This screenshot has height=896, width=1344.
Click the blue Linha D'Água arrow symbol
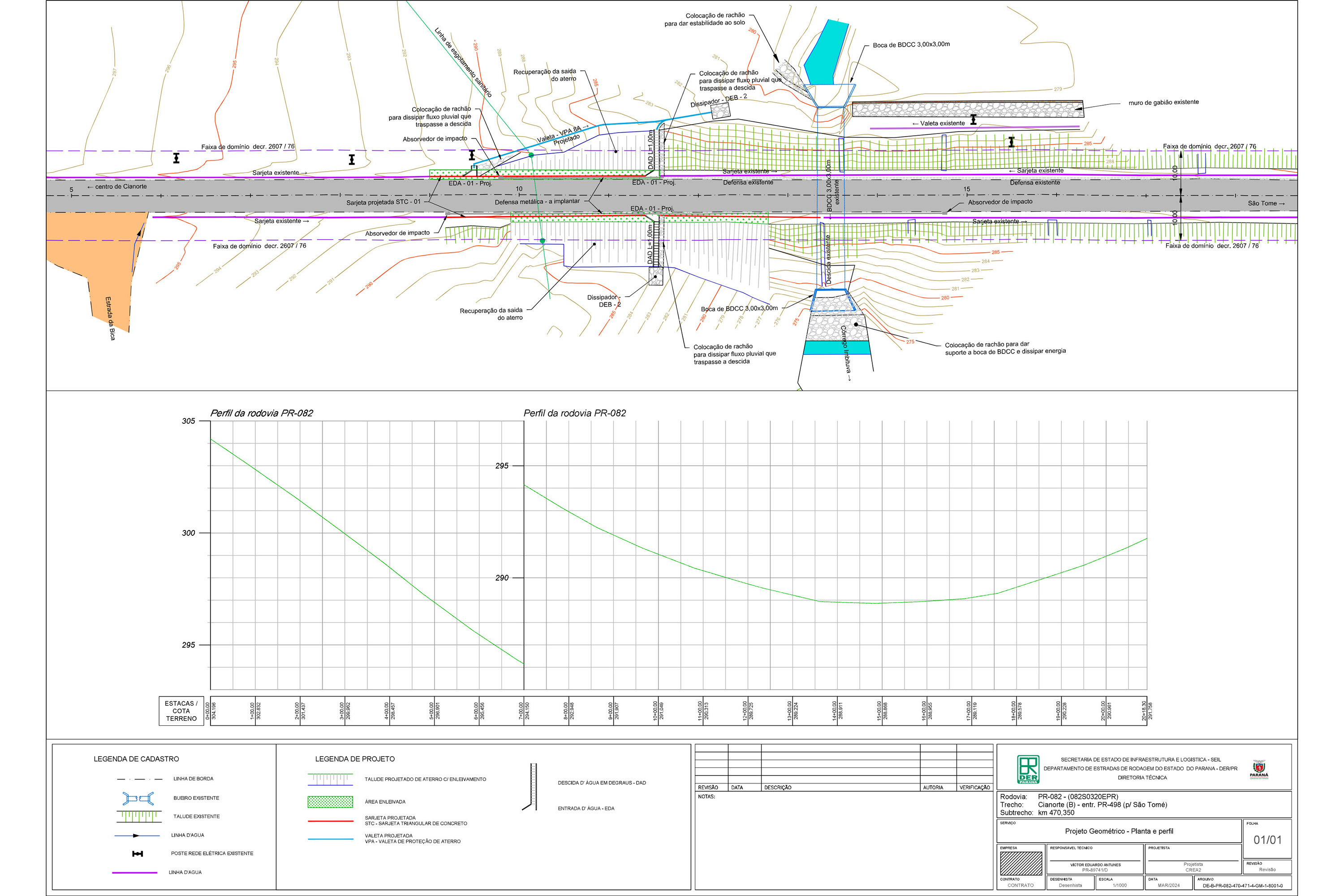tap(137, 836)
